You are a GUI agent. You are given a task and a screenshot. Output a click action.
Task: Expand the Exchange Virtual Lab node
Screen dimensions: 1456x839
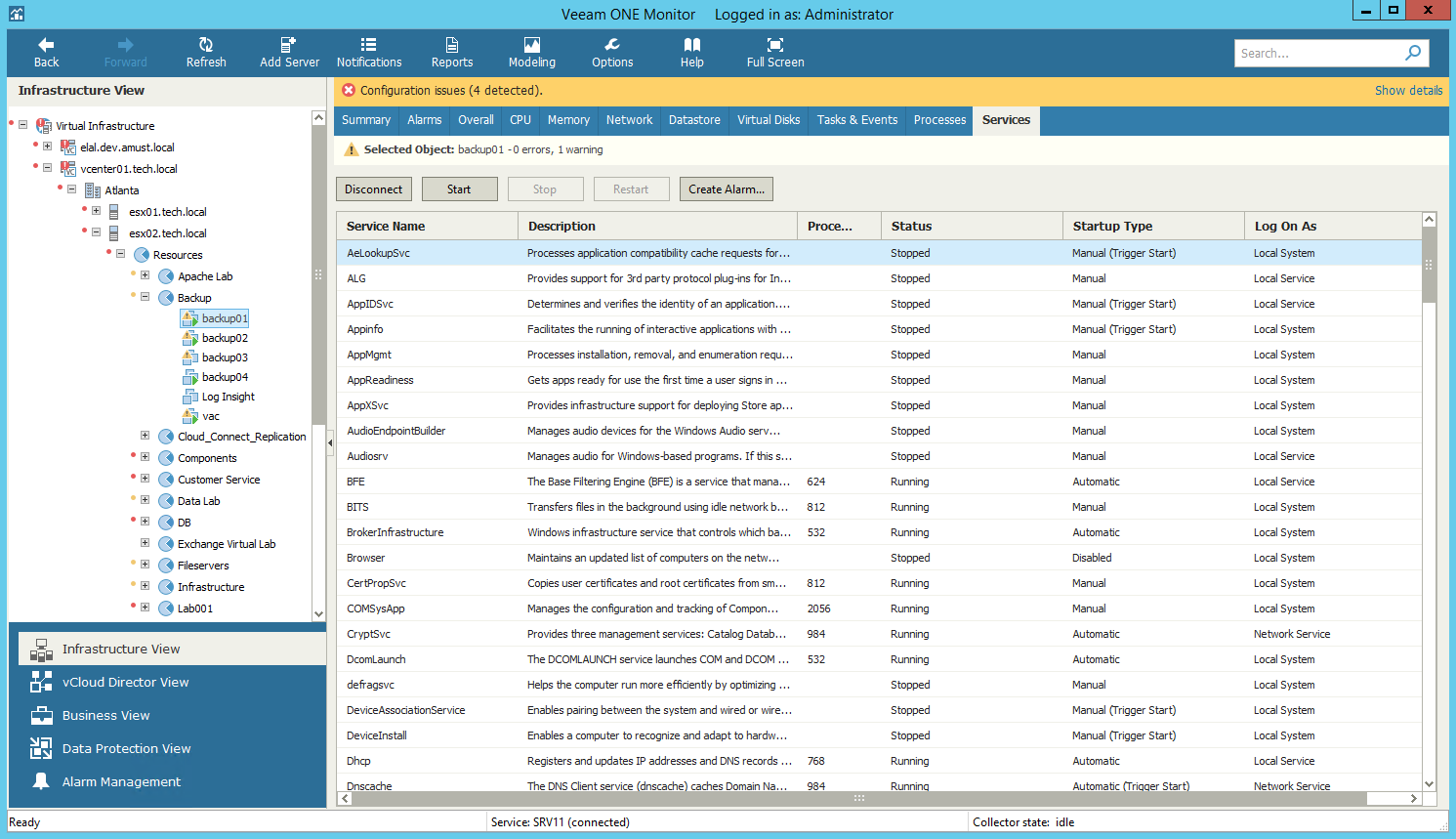pos(145,543)
